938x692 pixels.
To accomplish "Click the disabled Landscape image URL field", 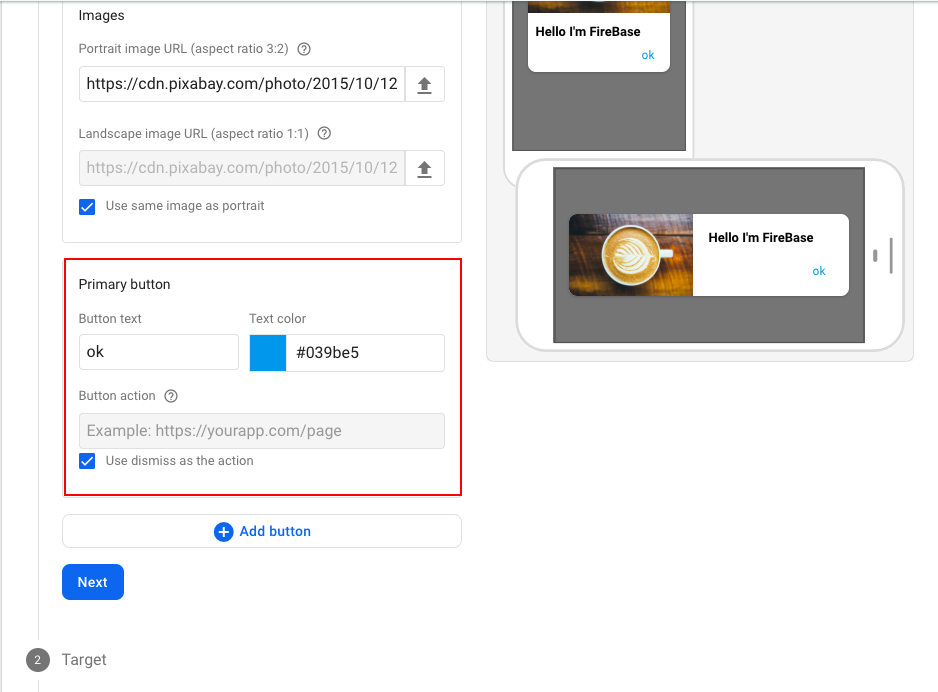I will (242, 168).
